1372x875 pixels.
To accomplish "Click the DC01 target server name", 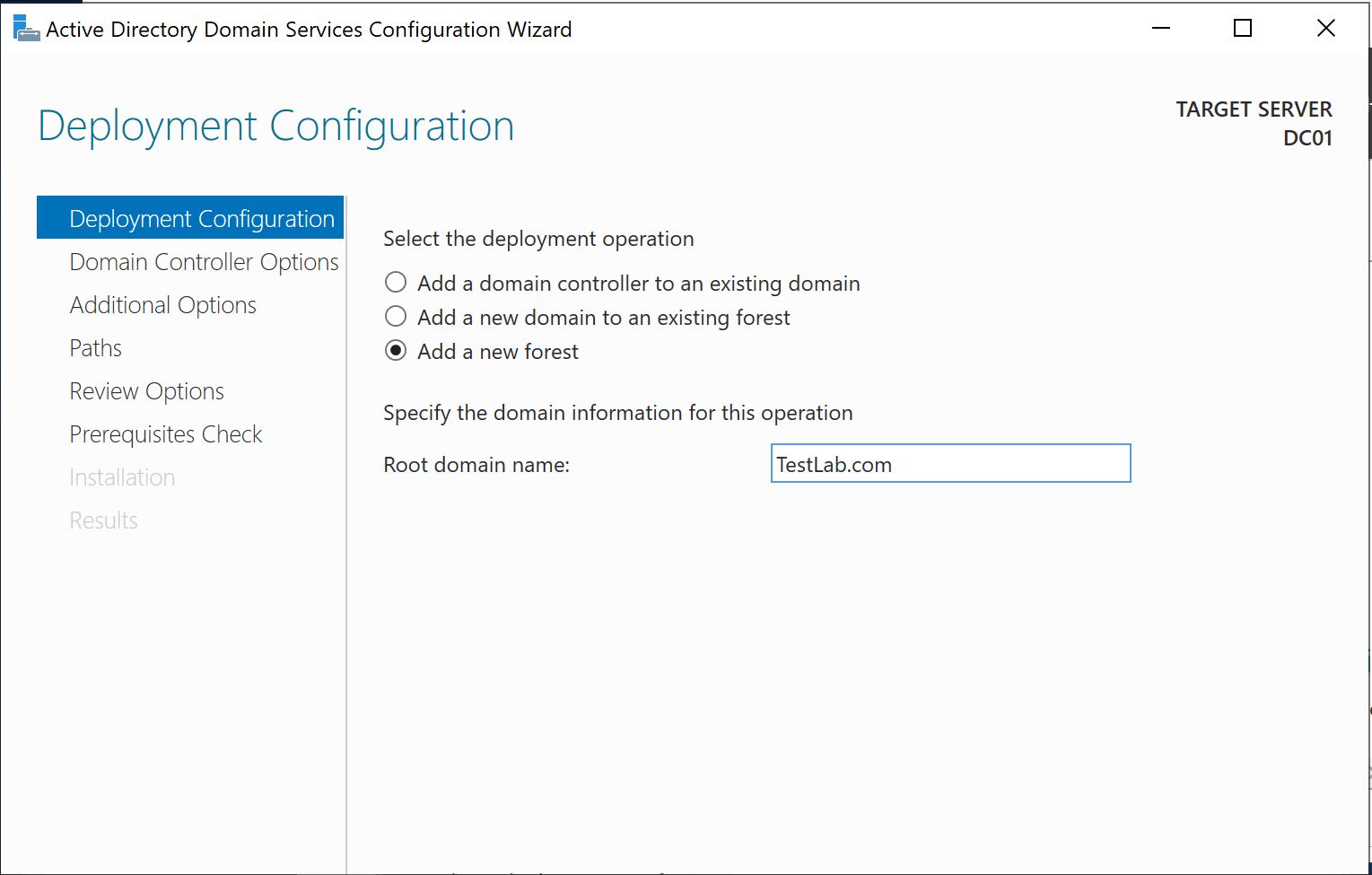I will click(x=1306, y=138).
